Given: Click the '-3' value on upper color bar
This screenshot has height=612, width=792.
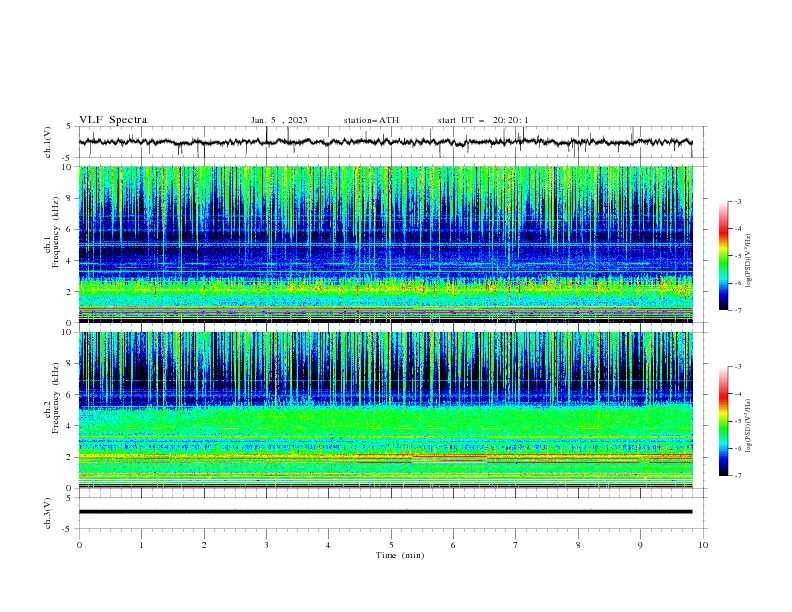Looking at the screenshot, I should click(737, 201).
